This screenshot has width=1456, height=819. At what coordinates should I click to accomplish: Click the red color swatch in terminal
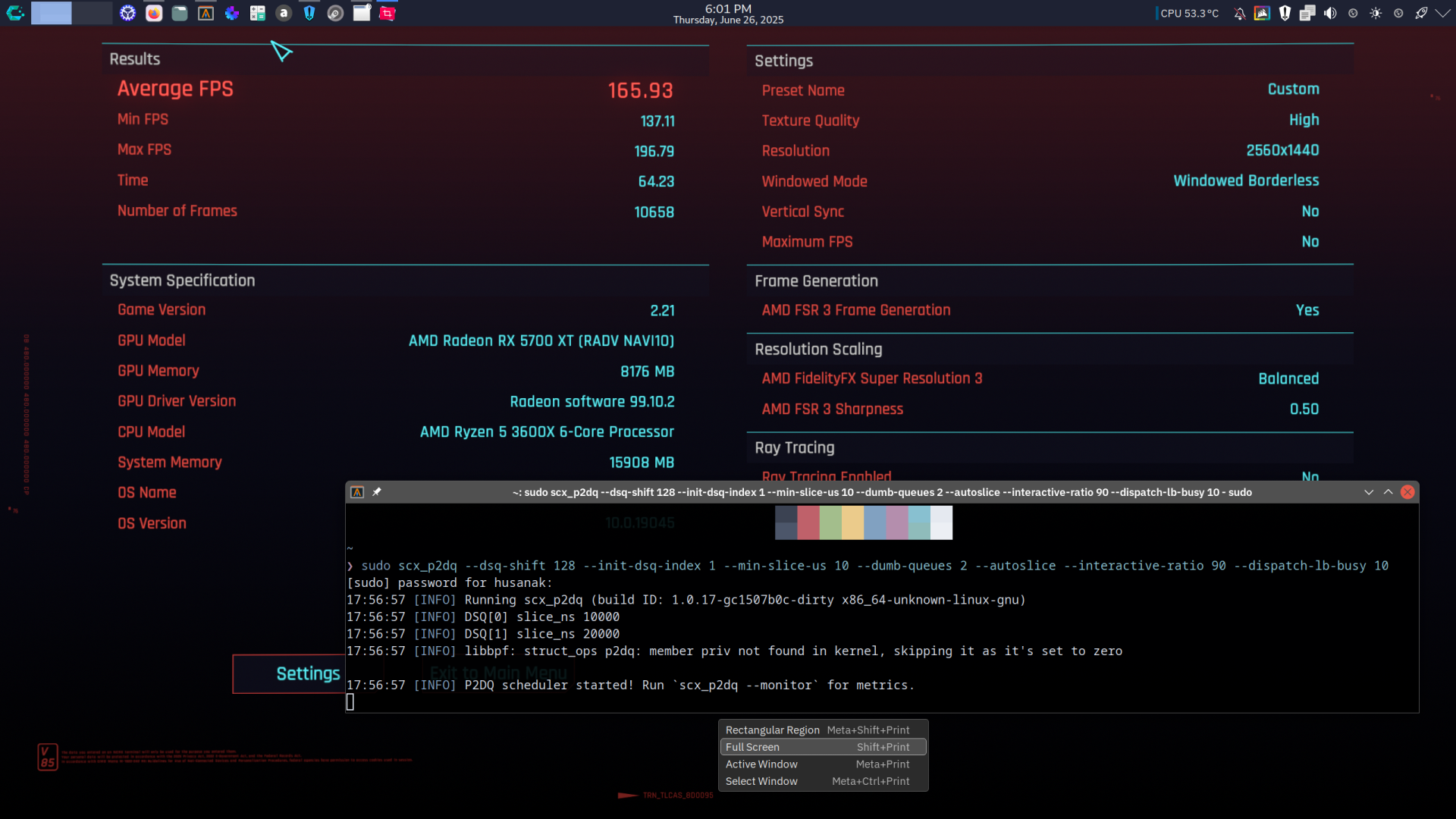pos(808,522)
